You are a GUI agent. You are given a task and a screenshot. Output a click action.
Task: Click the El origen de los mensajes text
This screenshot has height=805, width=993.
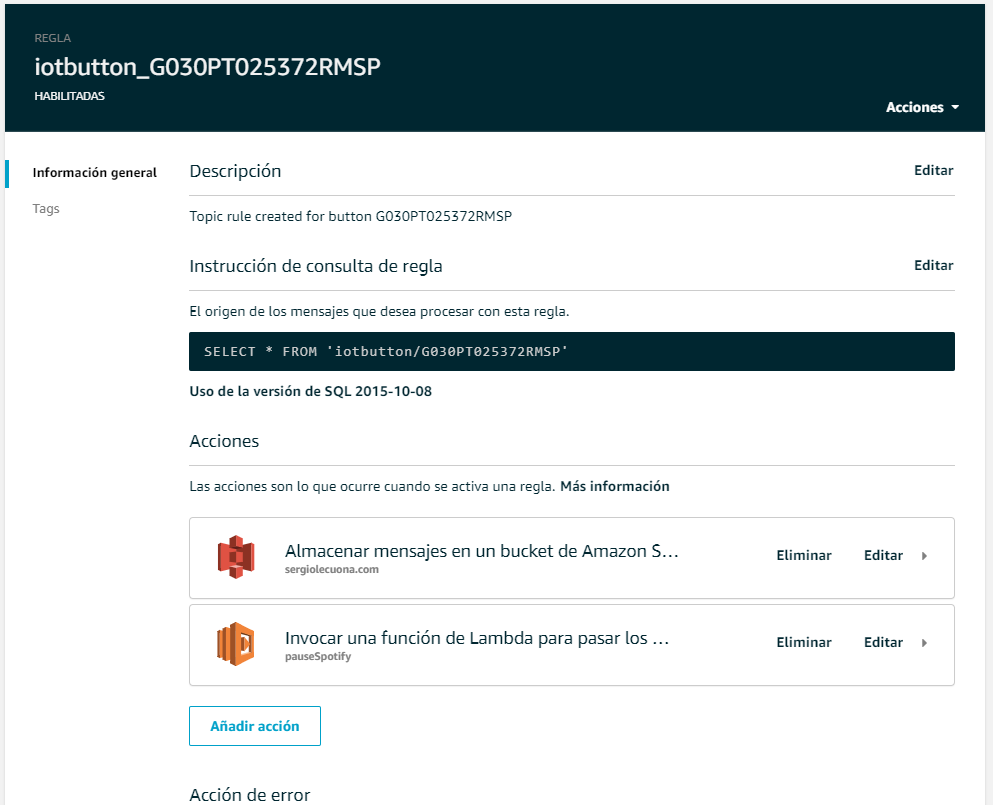(379, 312)
